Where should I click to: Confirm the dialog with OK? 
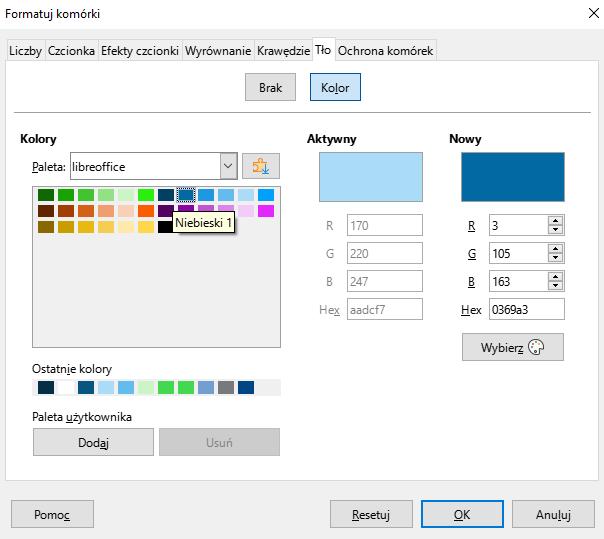coord(462,514)
